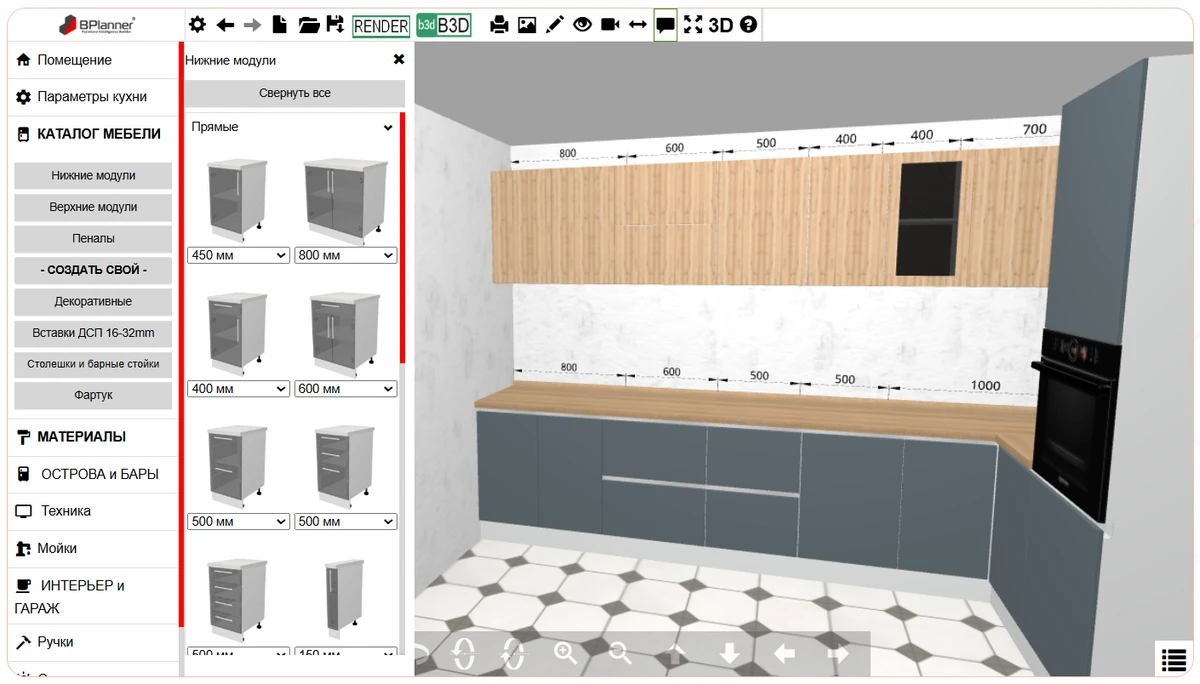Open the B3D export tool
Viewport: 1200px width, 684px height.
tap(443, 26)
